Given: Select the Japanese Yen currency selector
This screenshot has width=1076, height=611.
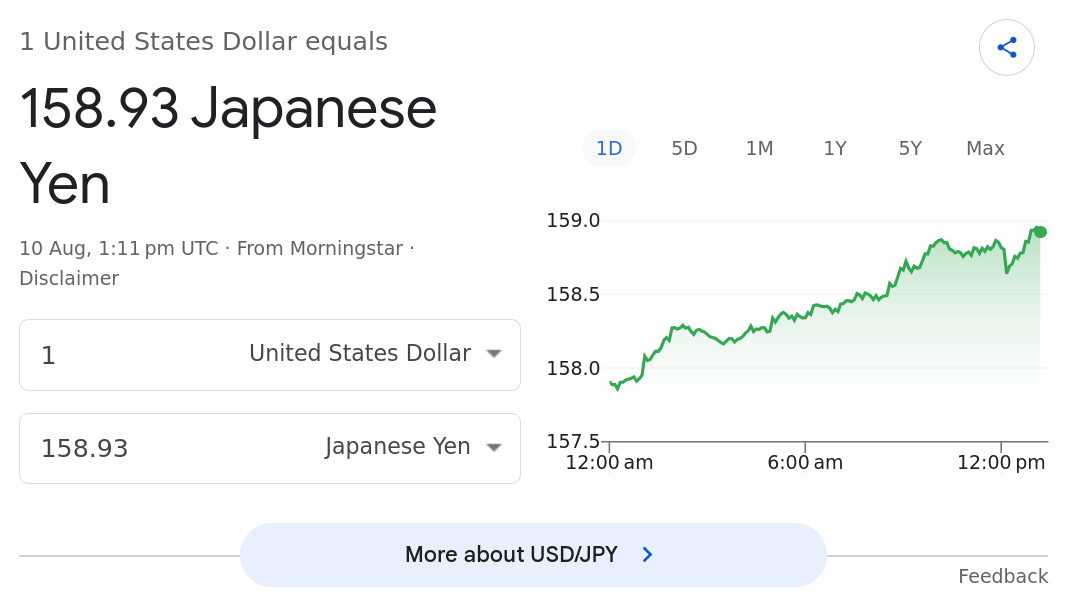Looking at the screenshot, I should [x=413, y=447].
